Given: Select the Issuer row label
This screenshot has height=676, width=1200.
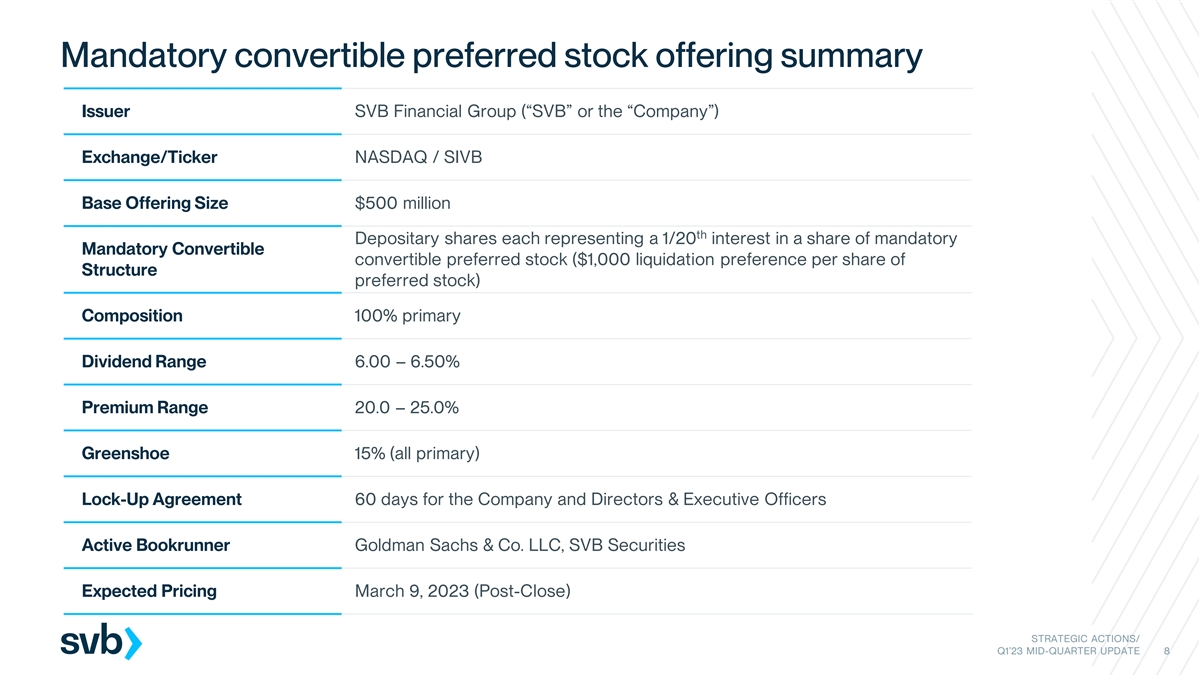Looking at the screenshot, I should point(106,112).
